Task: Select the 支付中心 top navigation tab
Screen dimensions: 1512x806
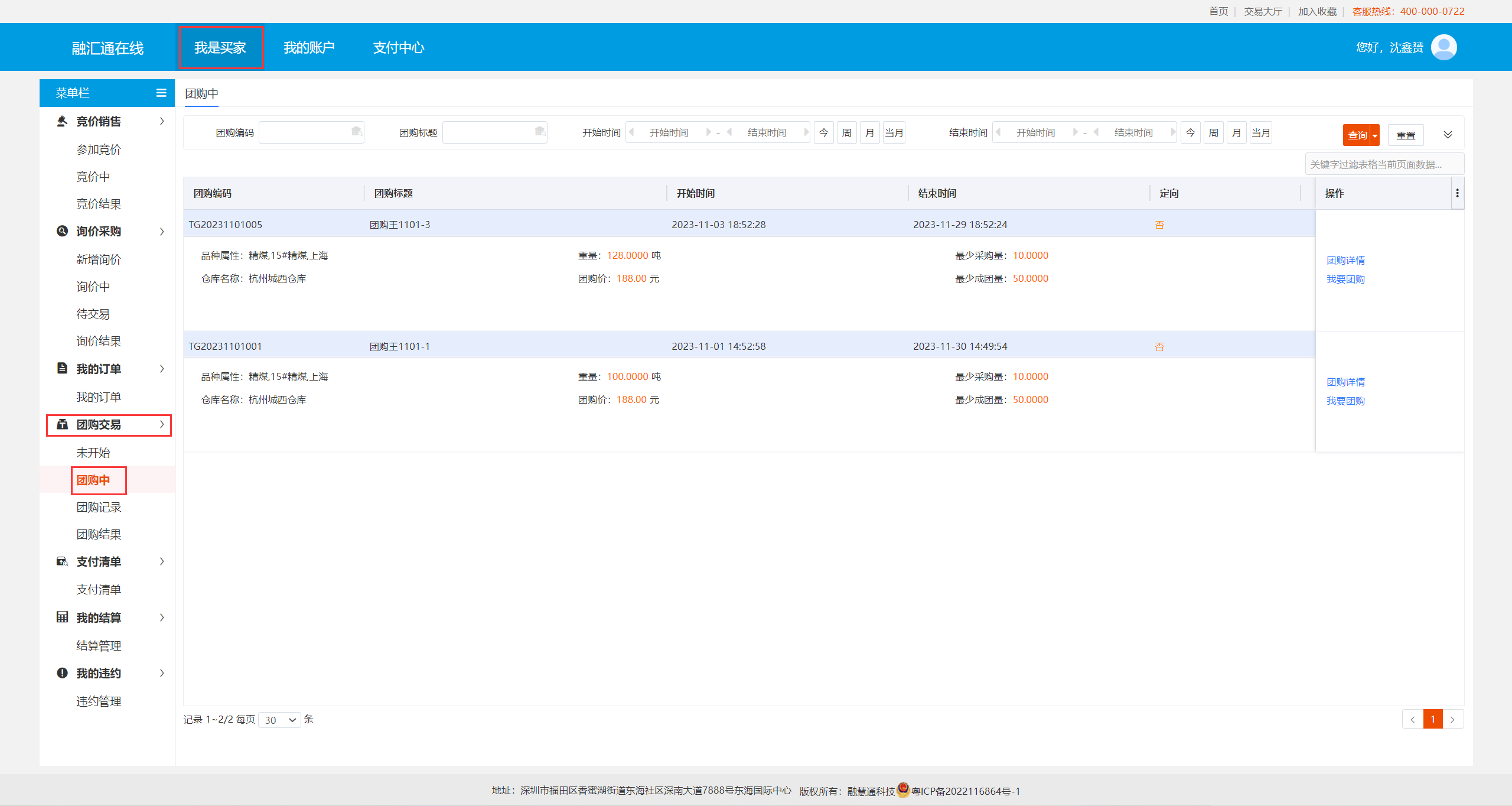Action: [x=399, y=47]
